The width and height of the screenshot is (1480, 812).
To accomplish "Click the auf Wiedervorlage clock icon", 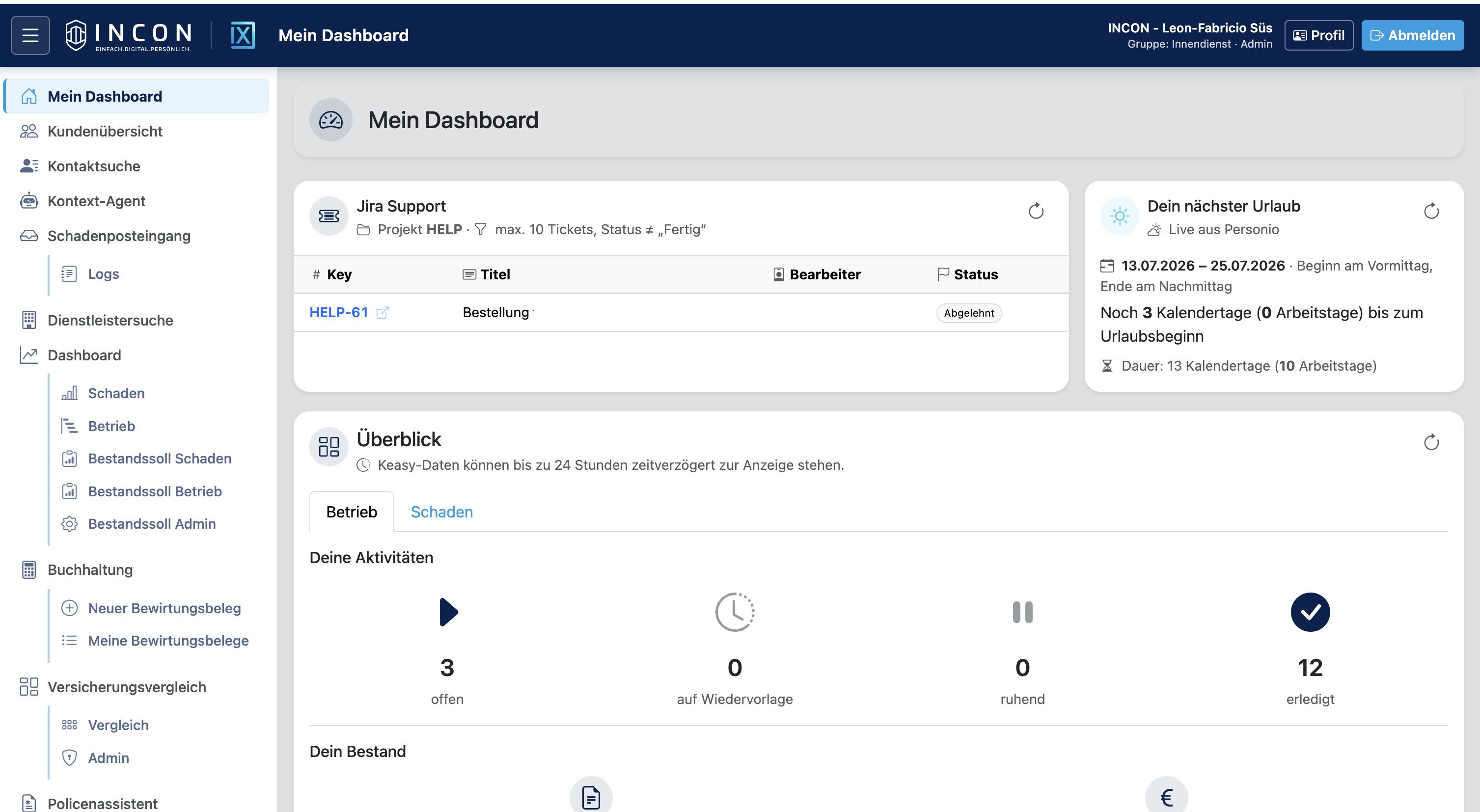I will click(x=735, y=612).
